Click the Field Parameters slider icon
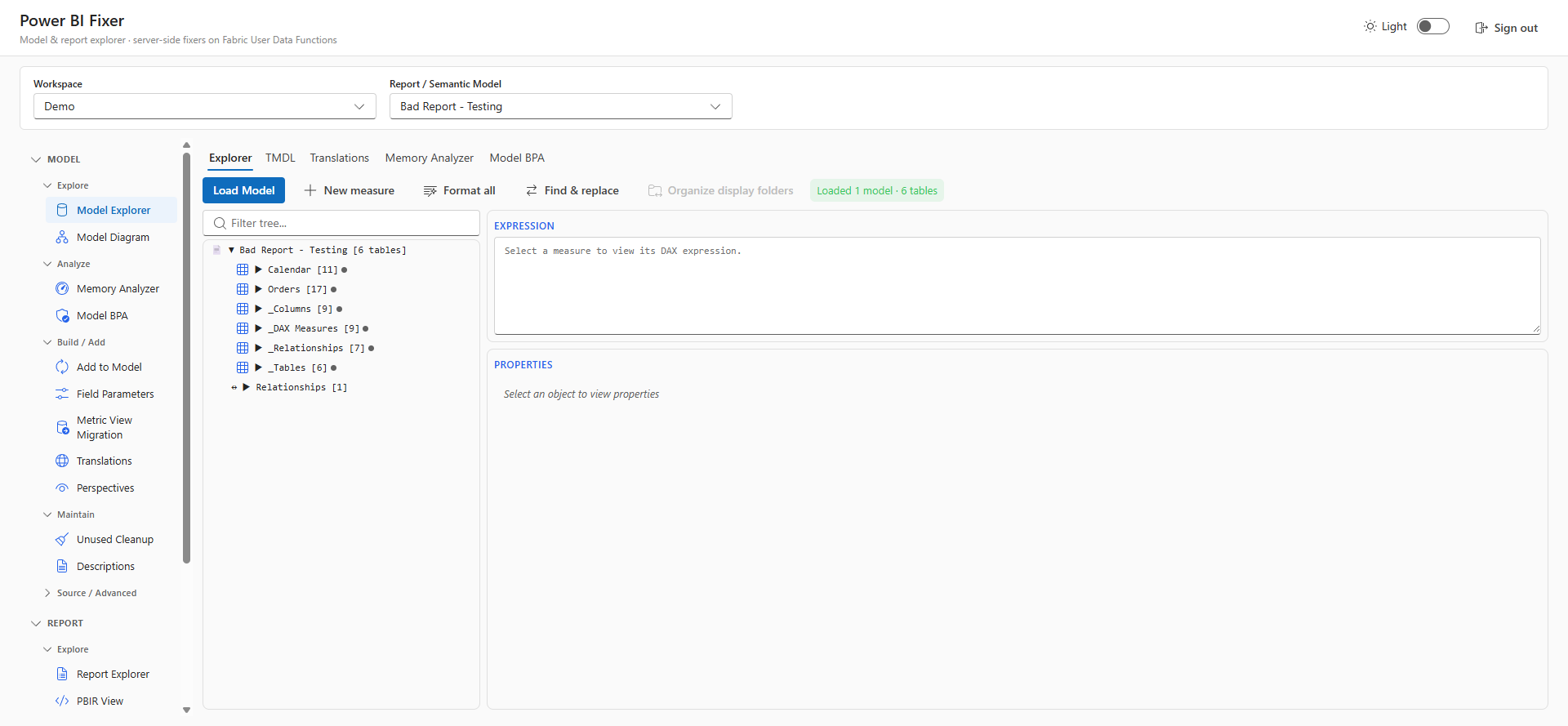 [62, 394]
